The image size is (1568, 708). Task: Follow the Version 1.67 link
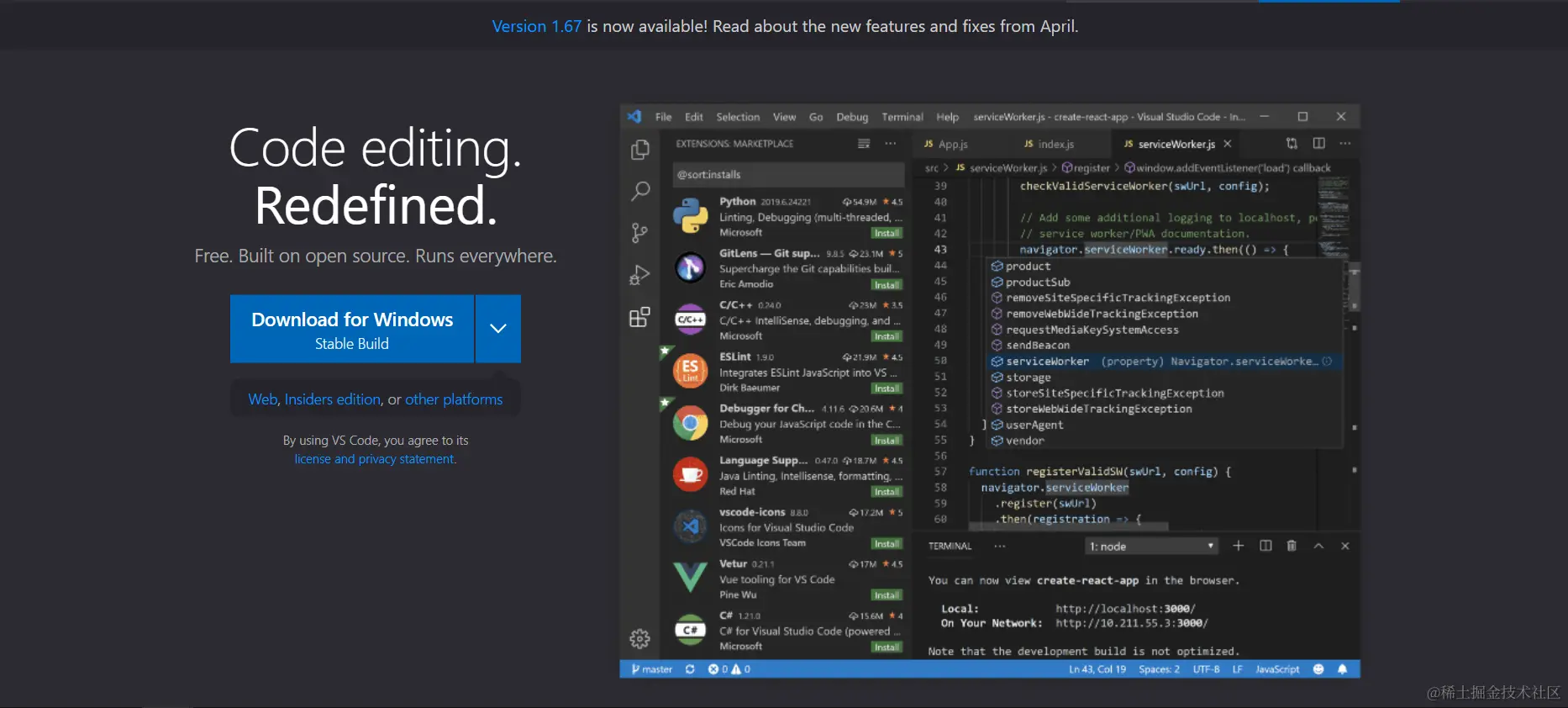537,26
